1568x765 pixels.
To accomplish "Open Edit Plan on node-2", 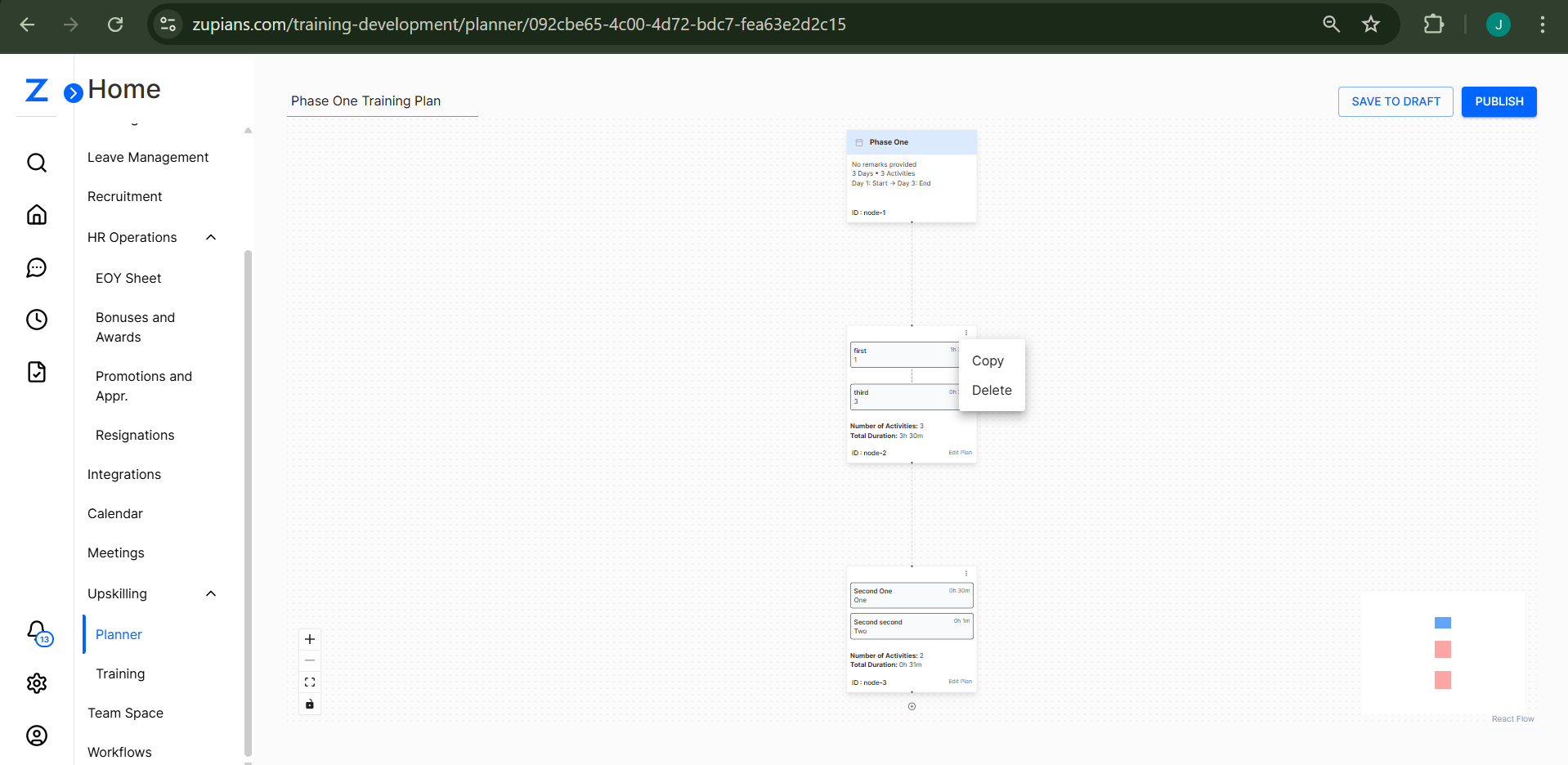I will pyautogui.click(x=959, y=452).
